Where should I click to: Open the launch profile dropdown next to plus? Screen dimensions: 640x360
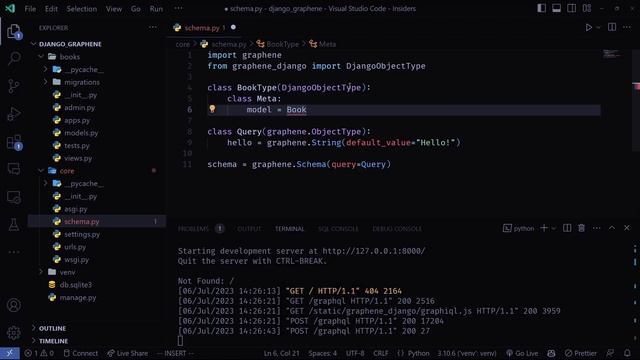[553, 229]
